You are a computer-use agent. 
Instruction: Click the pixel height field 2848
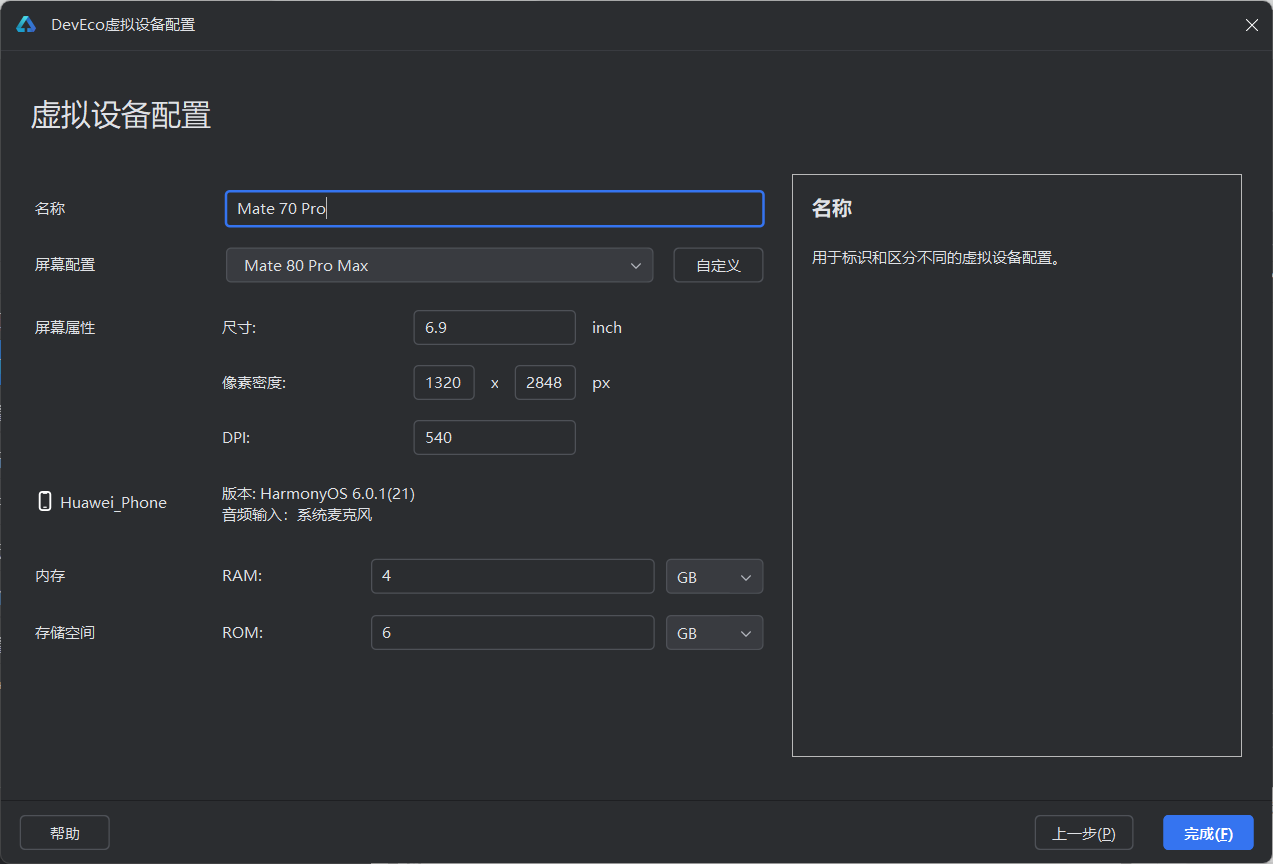[x=545, y=382]
